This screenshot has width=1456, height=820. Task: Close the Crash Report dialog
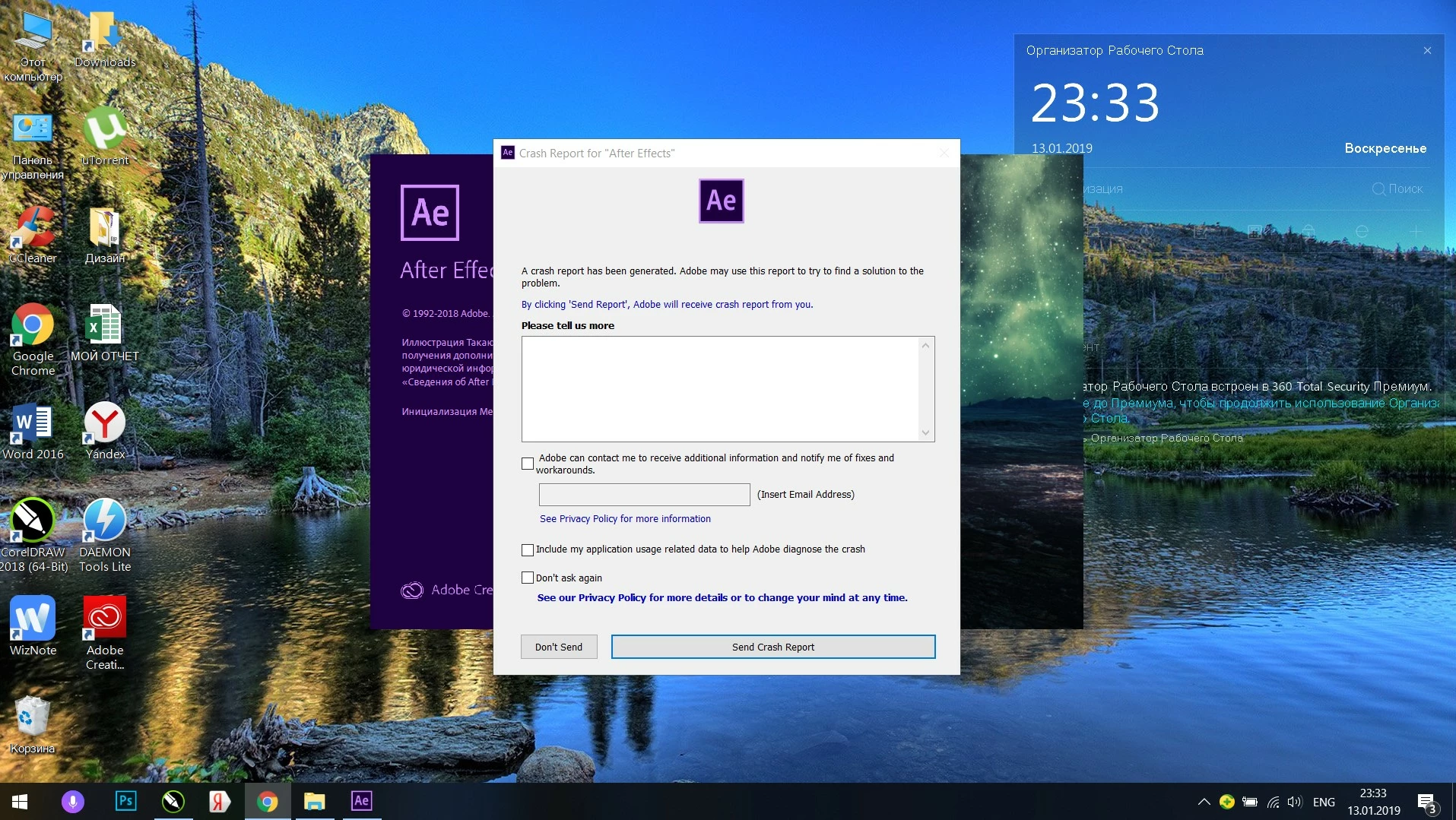[x=944, y=153]
